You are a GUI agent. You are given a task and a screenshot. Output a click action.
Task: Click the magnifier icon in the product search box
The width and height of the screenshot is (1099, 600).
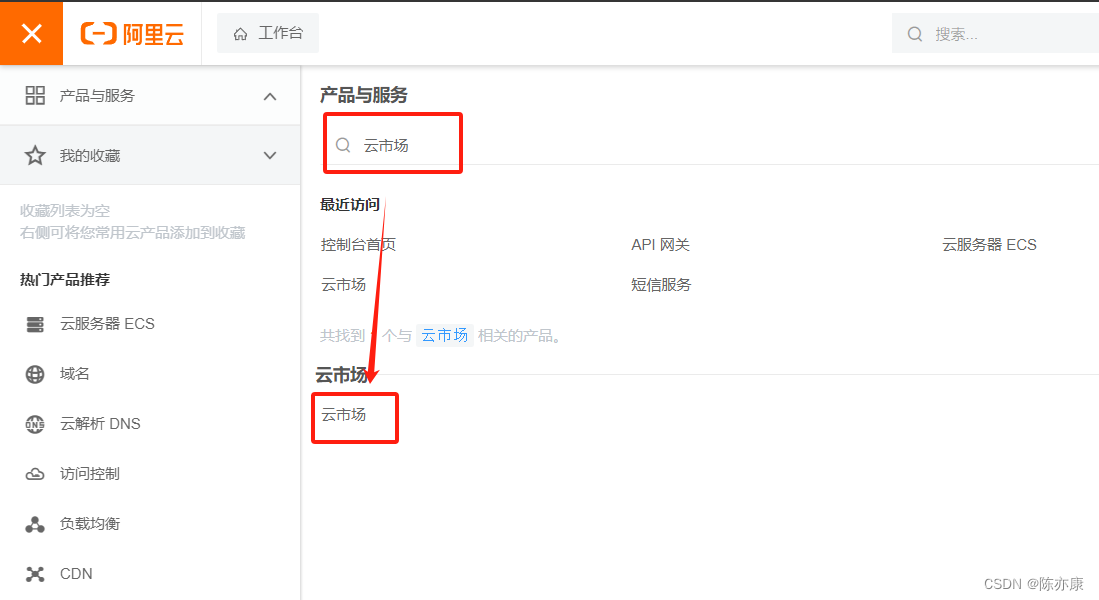tap(343, 145)
